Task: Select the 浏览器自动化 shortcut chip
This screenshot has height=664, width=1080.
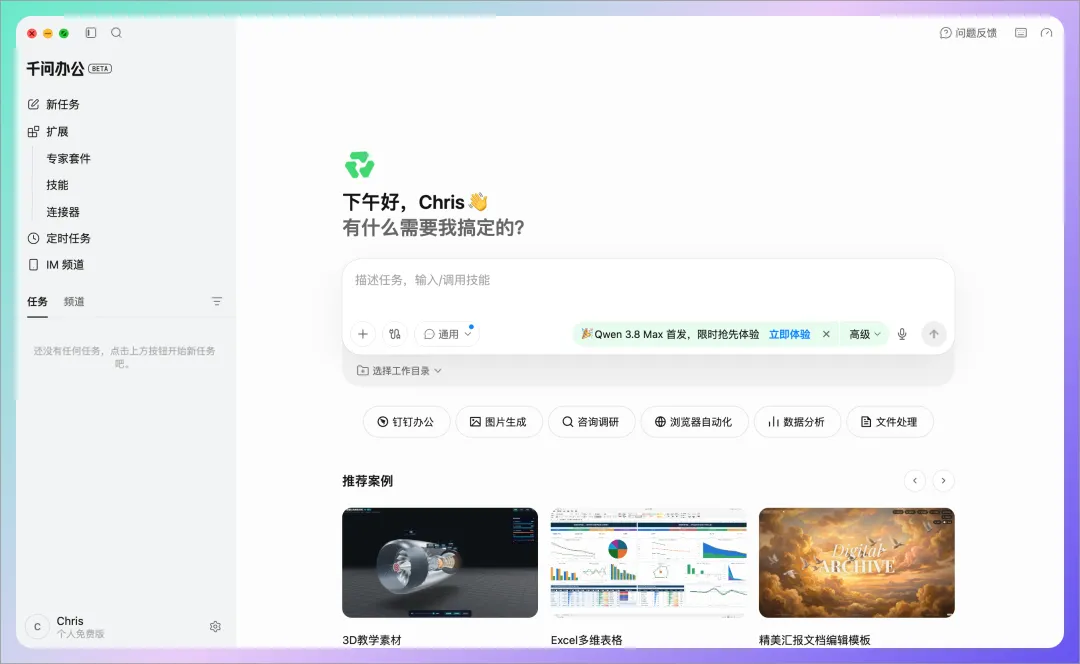Action: [x=694, y=422]
